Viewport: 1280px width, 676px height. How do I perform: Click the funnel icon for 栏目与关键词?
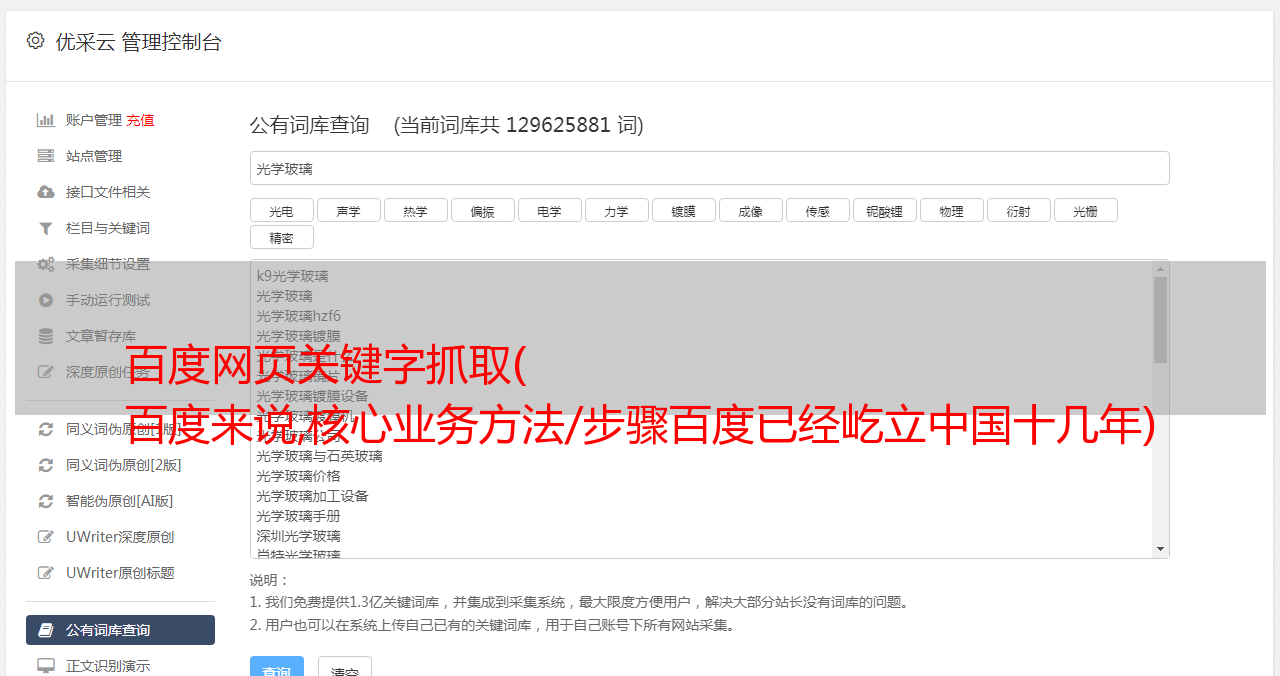point(45,228)
